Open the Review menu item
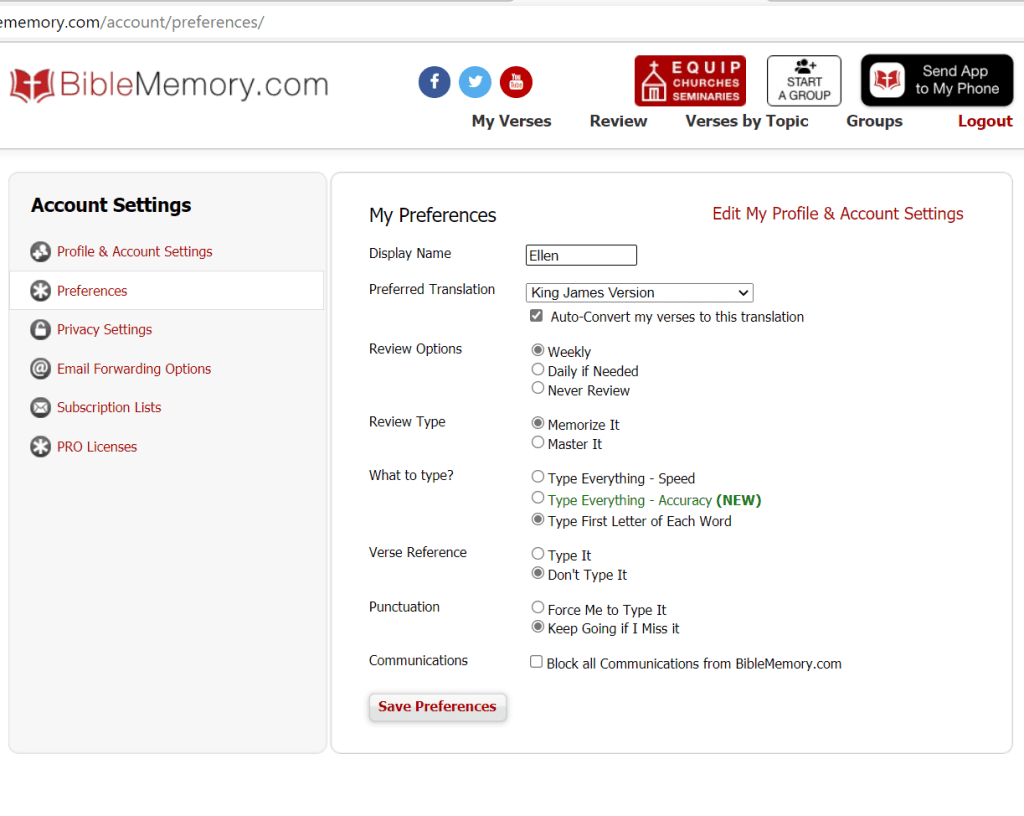 [618, 121]
